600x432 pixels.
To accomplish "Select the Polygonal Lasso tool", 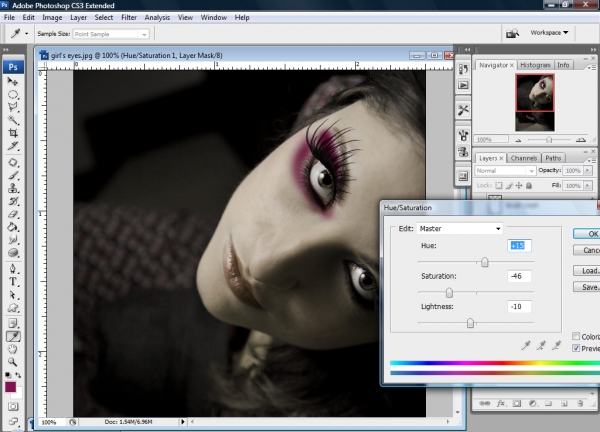I will coord(13,107).
